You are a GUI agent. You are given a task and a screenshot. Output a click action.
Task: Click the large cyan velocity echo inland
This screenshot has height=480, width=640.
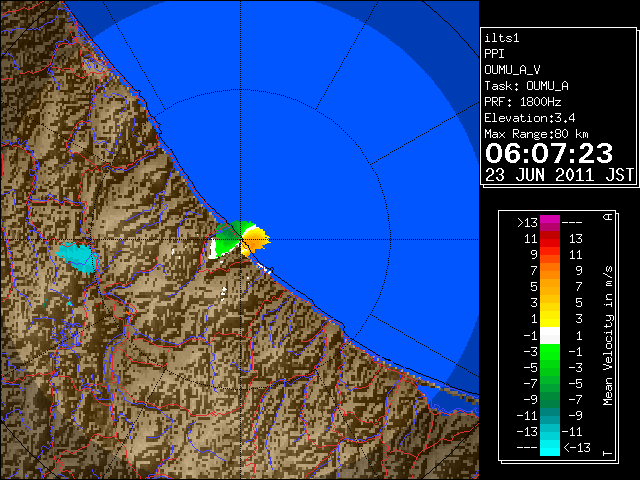click(x=78, y=257)
